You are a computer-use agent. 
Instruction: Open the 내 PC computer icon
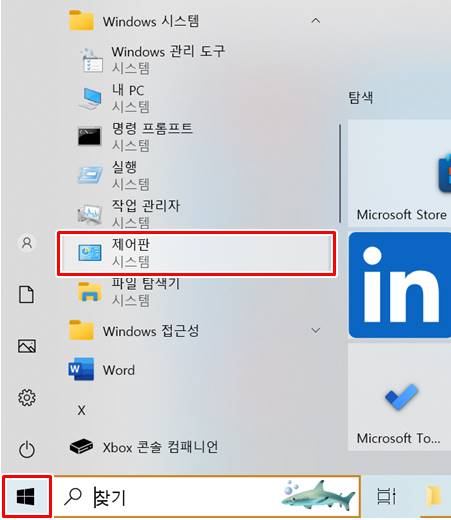pyautogui.click(x=90, y=99)
